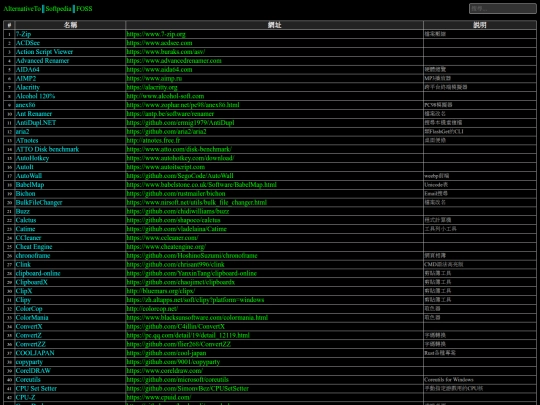Open the aida64.com link
The width and height of the screenshot is (540, 405).
click(159, 70)
